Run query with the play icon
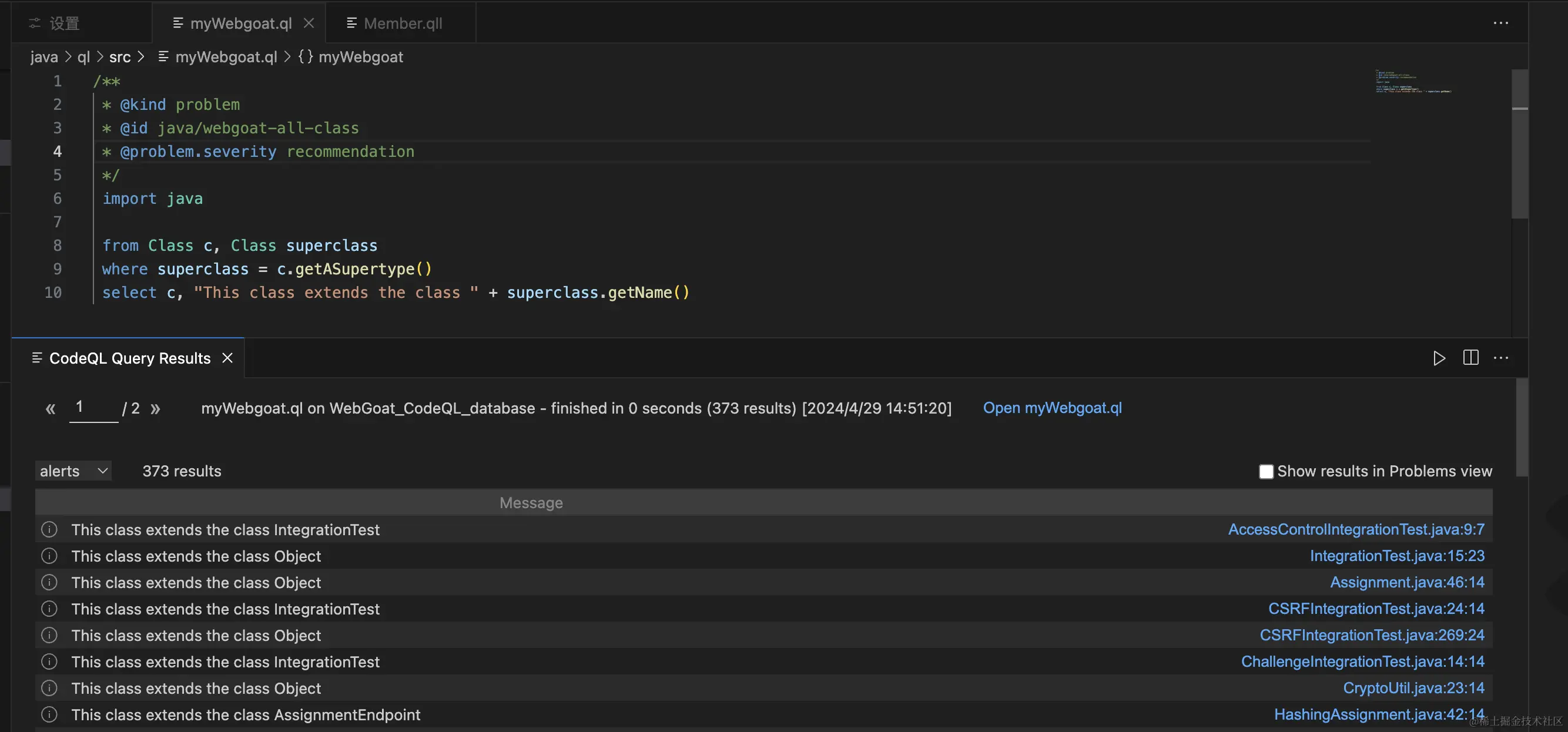This screenshot has width=1568, height=732. pyautogui.click(x=1439, y=358)
